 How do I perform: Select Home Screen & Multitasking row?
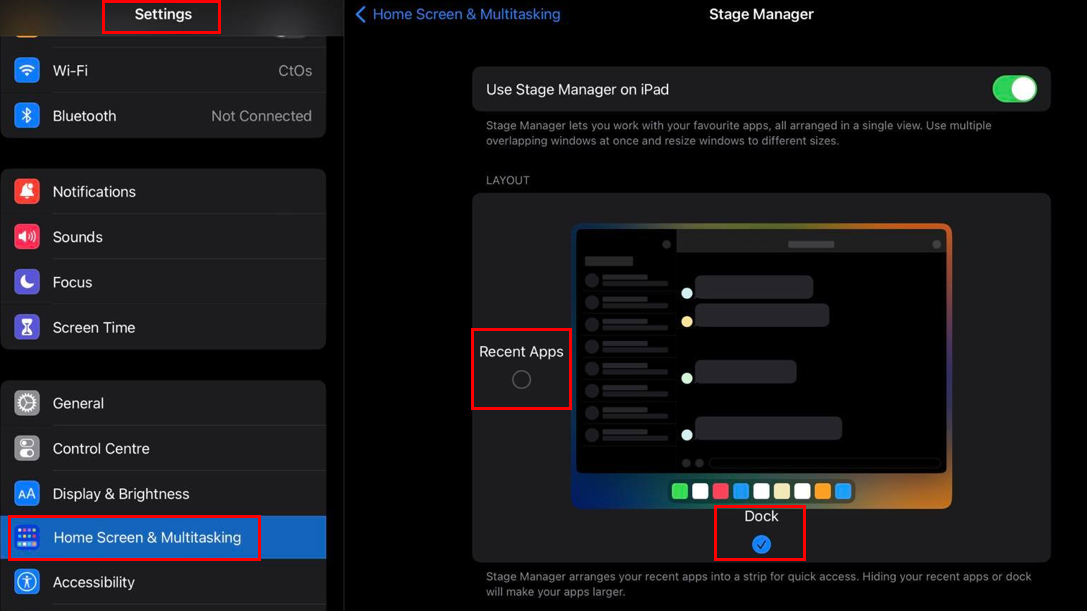click(164, 537)
